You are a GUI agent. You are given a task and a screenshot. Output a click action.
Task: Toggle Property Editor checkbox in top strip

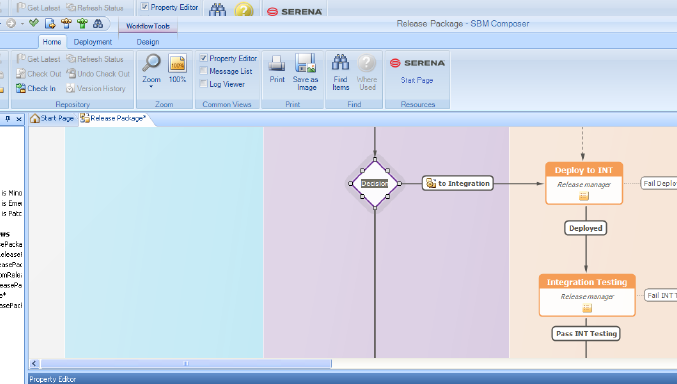pos(145,6)
